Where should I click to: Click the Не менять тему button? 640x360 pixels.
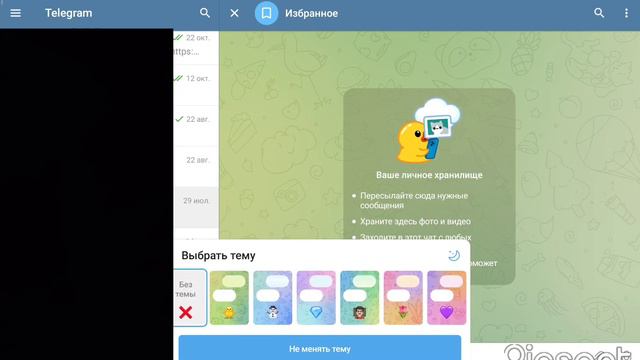[x=320, y=348]
